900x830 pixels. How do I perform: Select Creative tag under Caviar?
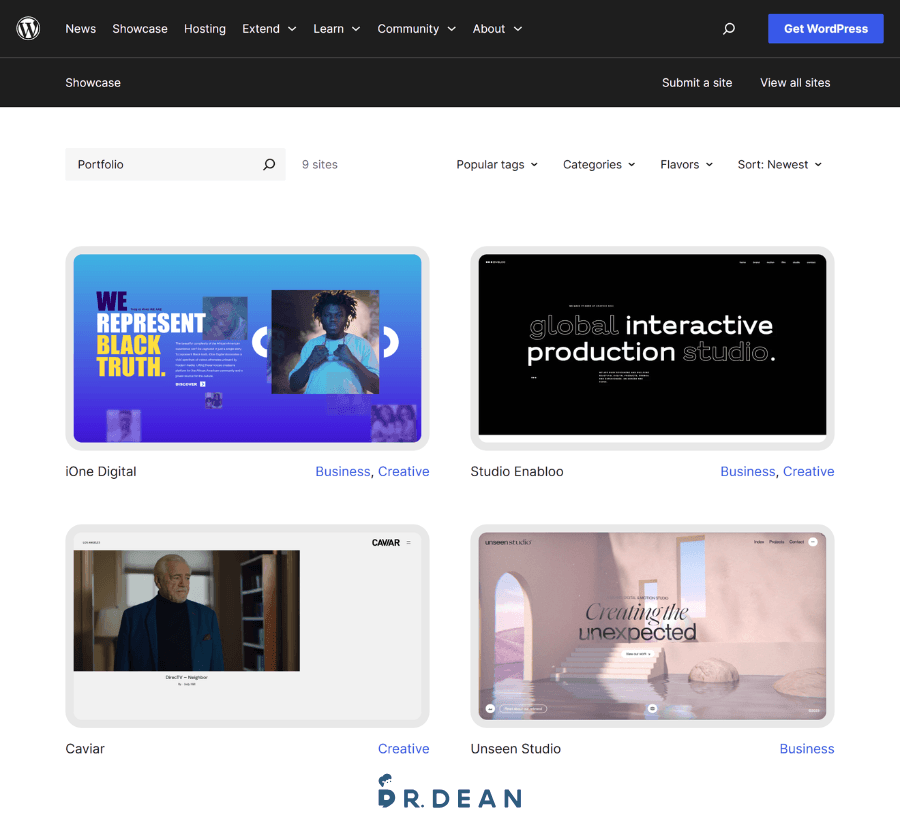click(x=404, y=748)
